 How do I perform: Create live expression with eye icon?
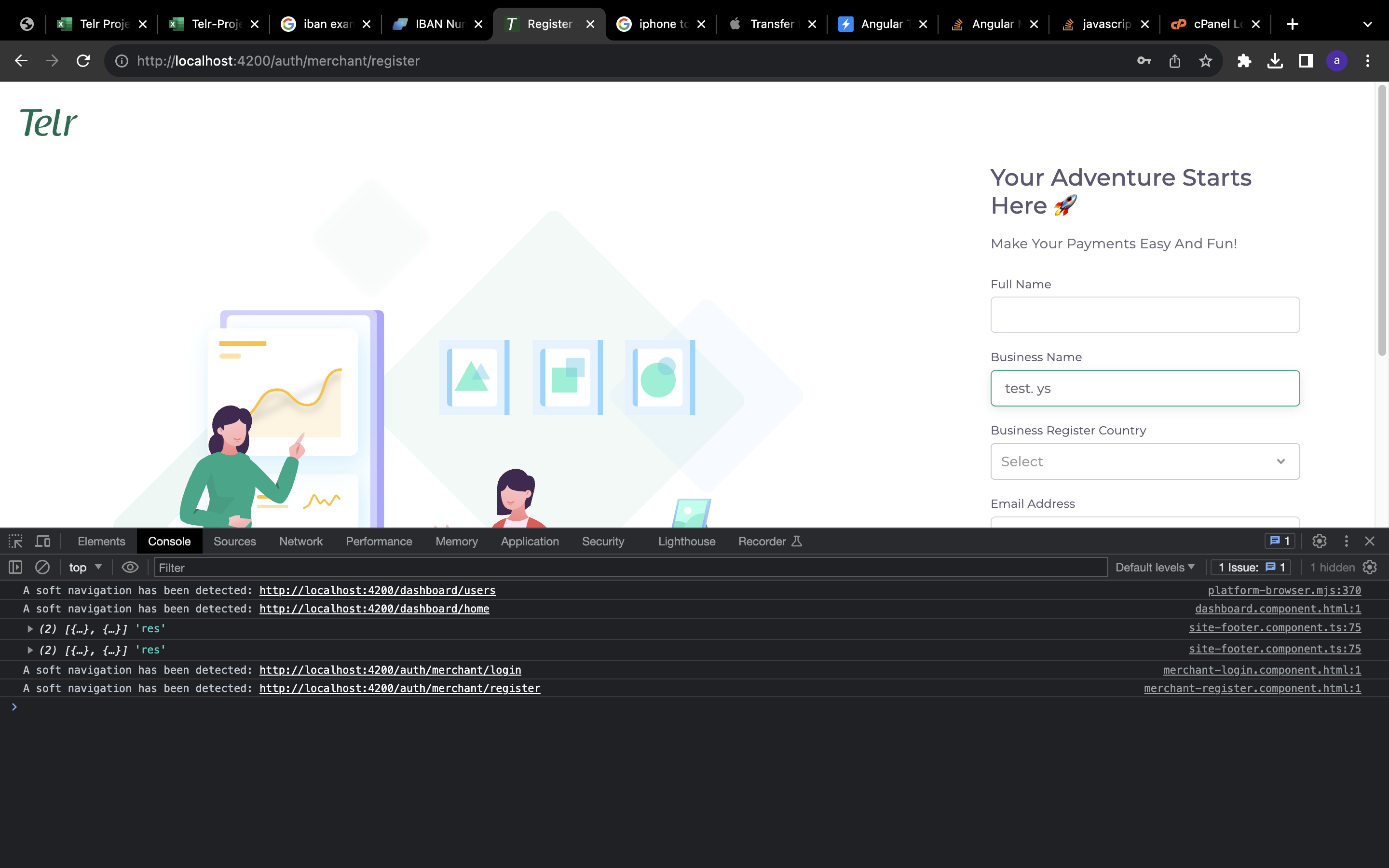pos(130,567)
